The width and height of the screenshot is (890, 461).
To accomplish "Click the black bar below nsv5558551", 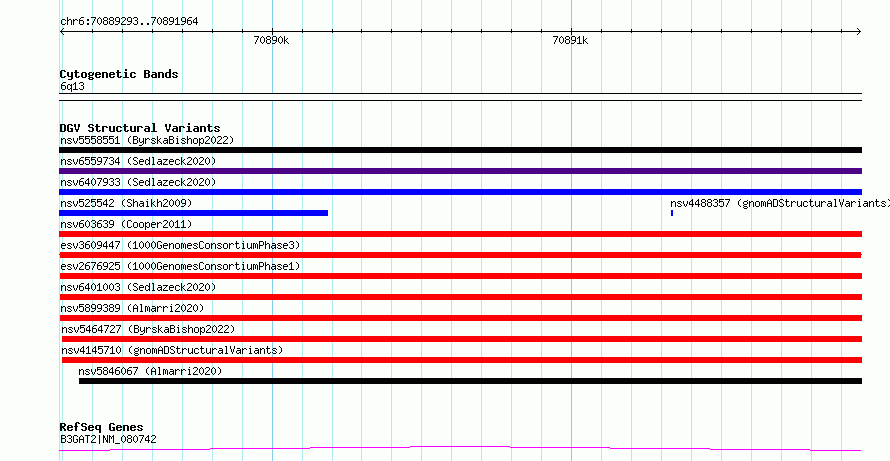I will pyautogui.click(x=460, y=150).
